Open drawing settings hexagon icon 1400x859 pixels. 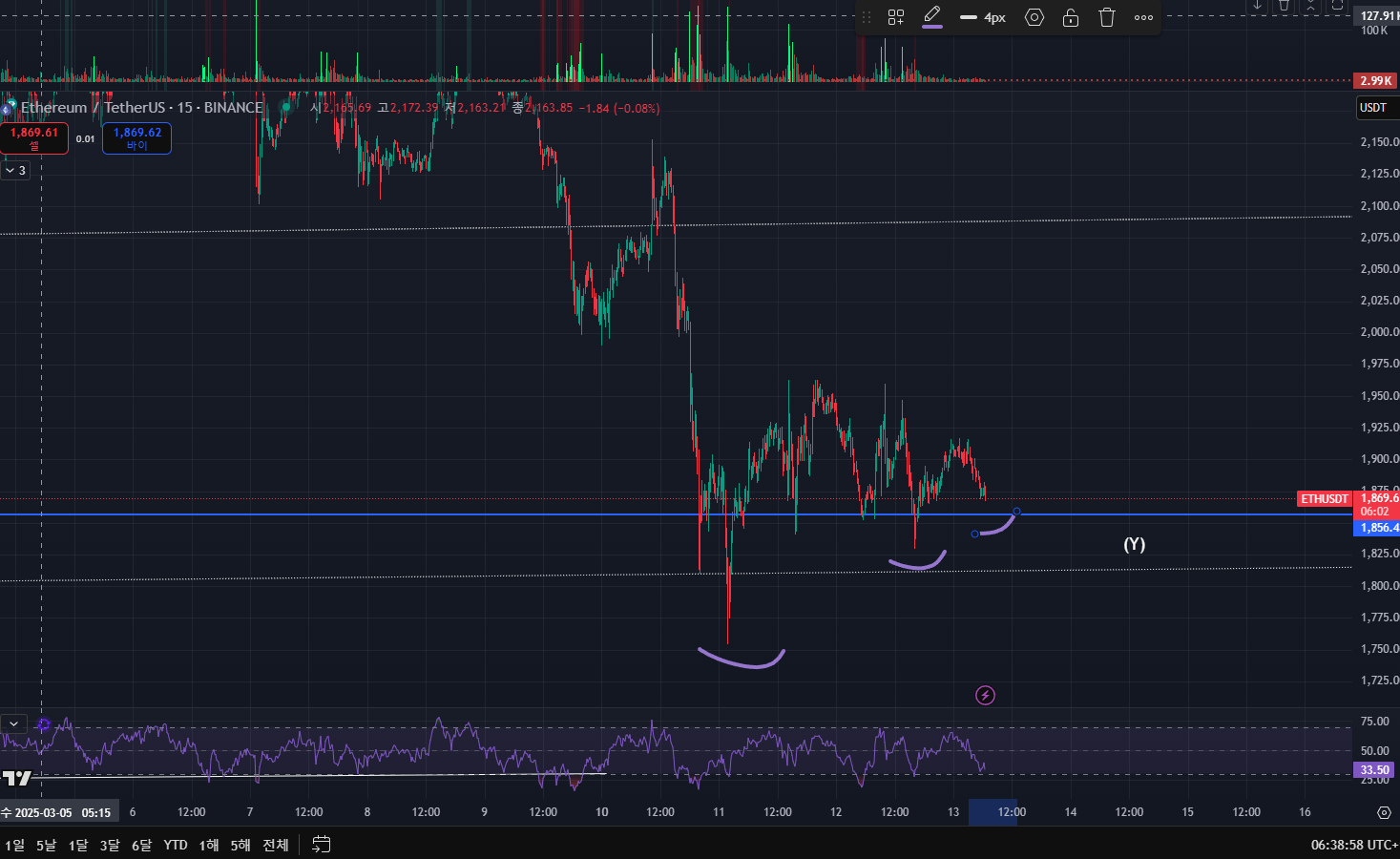[x=1034, y=17]
